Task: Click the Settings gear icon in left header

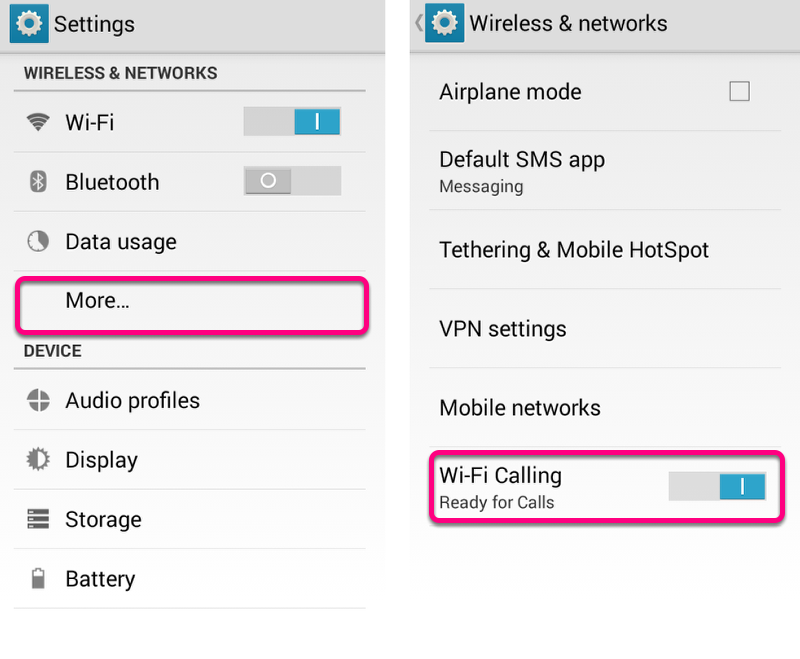Action: coord(29,24)
